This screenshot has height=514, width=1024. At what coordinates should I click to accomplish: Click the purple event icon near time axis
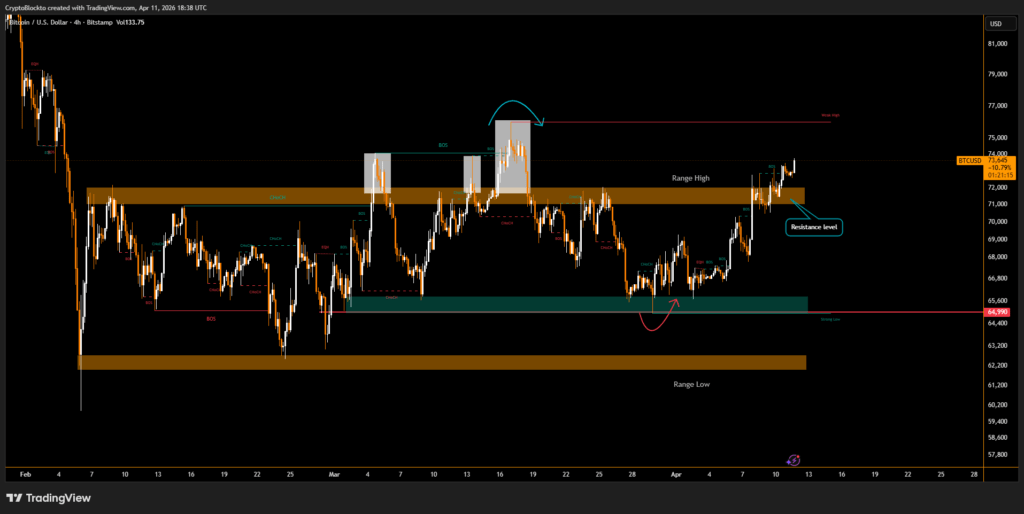(793, 459)
